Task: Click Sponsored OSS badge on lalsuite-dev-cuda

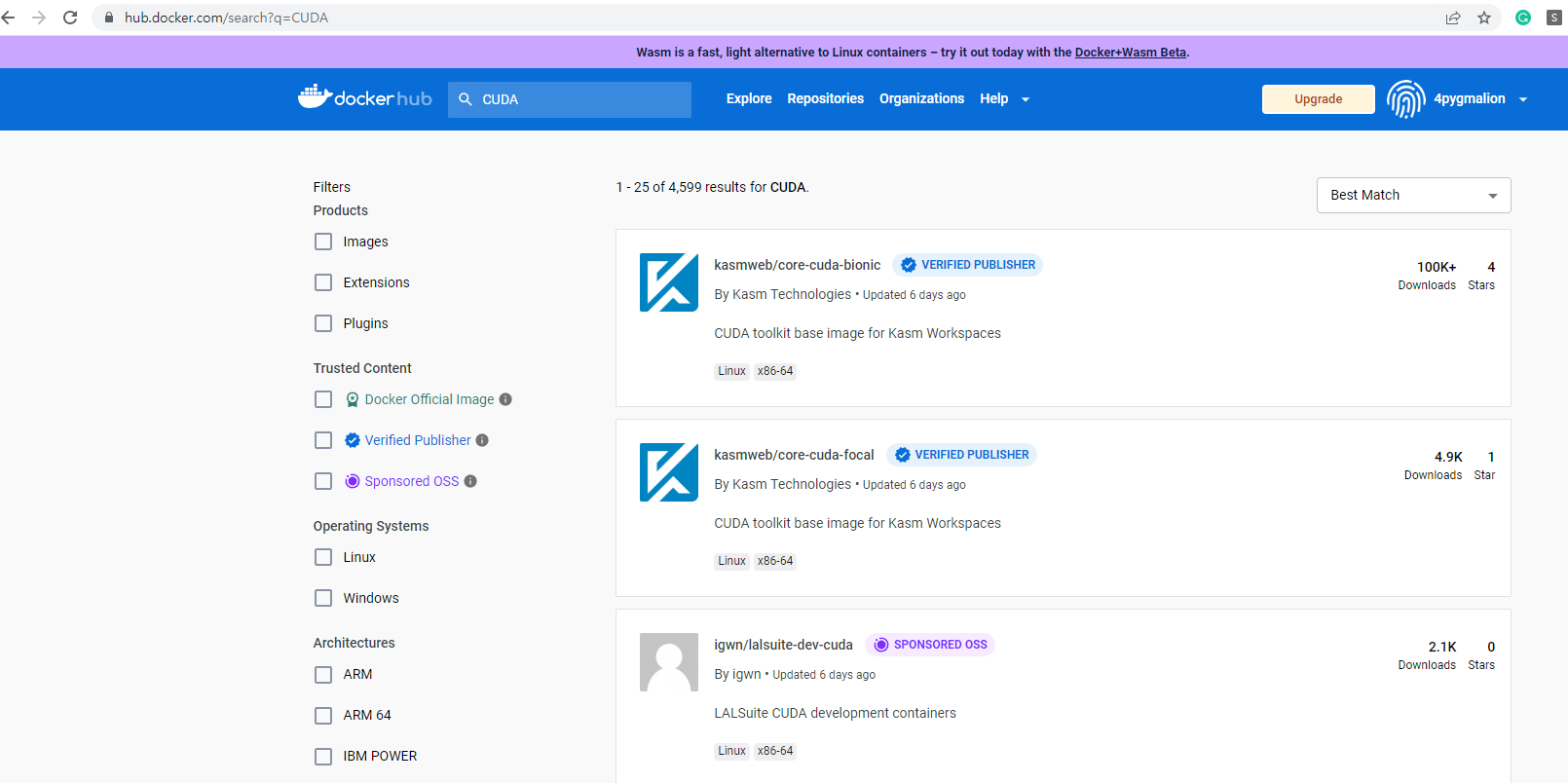Action: [x=930, y=645]
